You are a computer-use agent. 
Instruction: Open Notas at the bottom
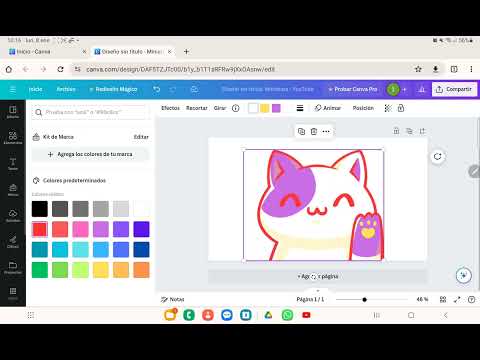point(173,299)
